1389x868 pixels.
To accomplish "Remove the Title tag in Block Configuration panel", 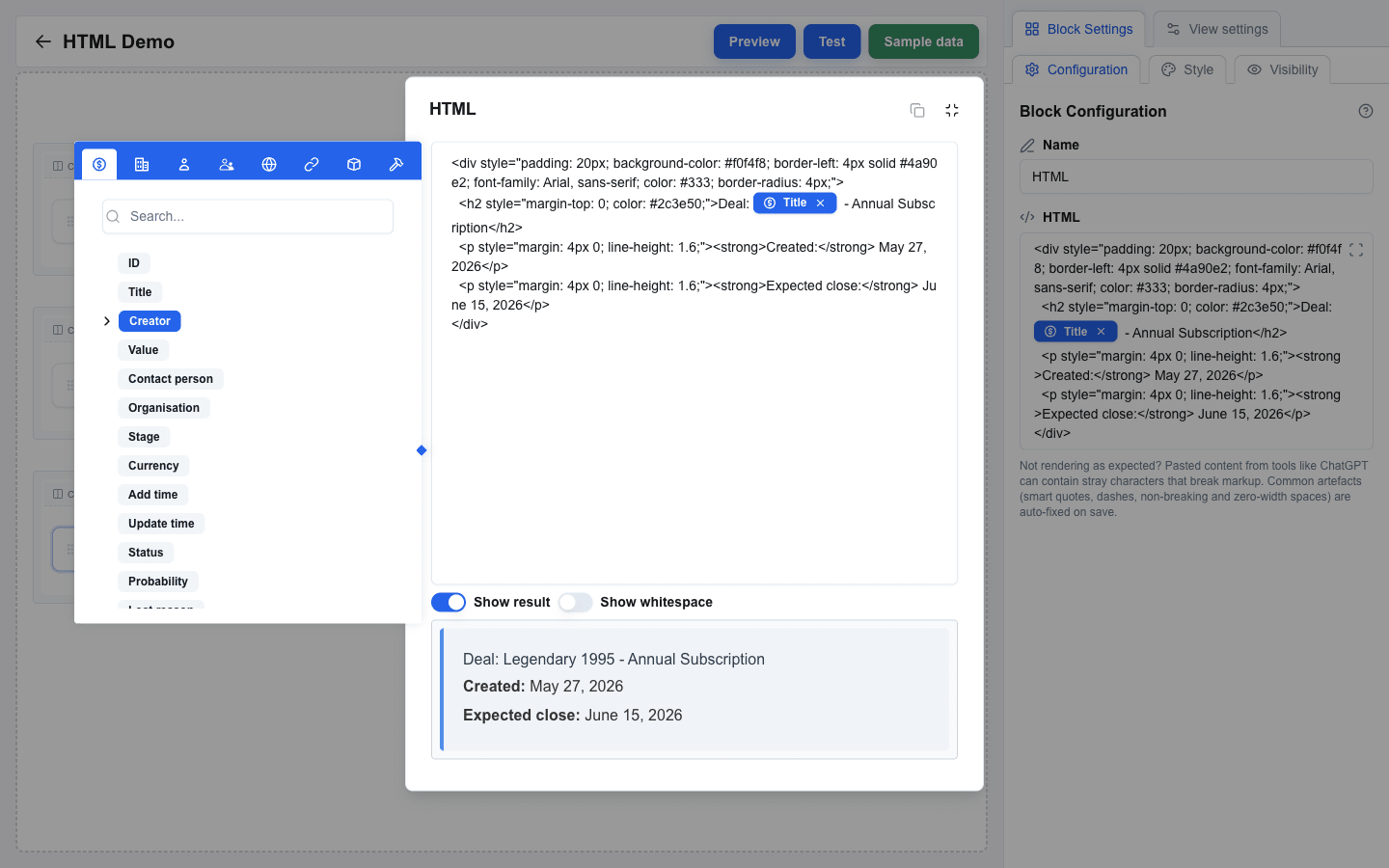I will click(1101, 332).
